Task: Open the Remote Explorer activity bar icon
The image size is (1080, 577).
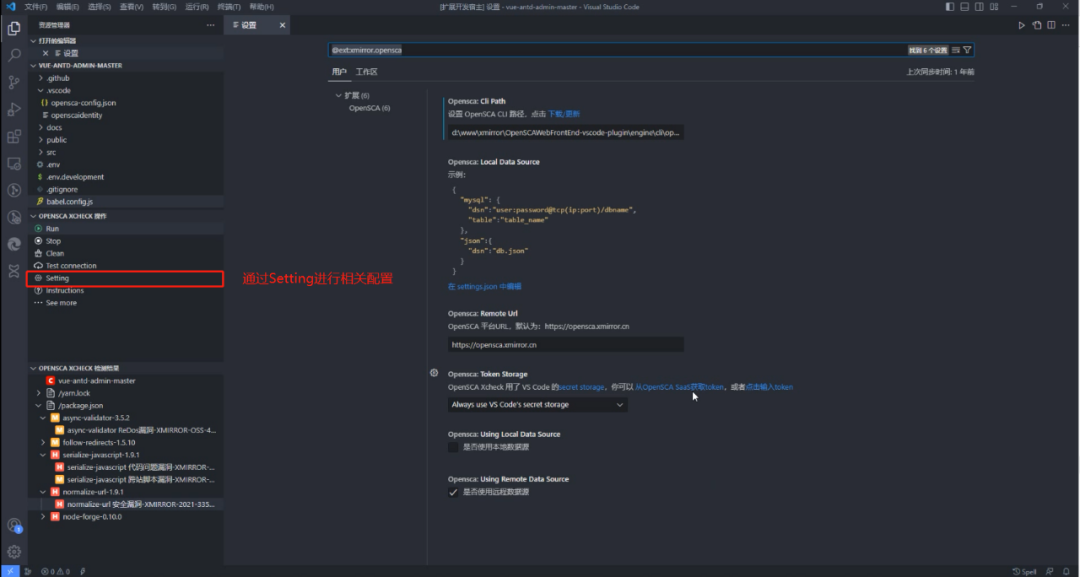Action: 14,164
